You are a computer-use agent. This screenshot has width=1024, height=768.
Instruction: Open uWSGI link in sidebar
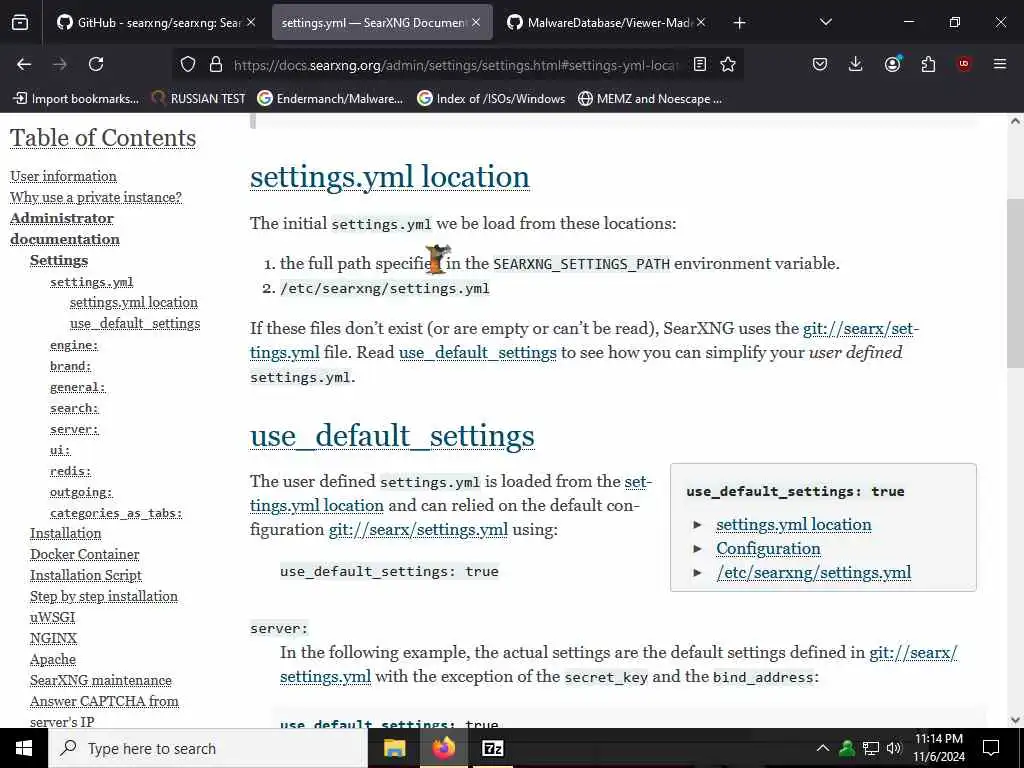pos(52,617)
